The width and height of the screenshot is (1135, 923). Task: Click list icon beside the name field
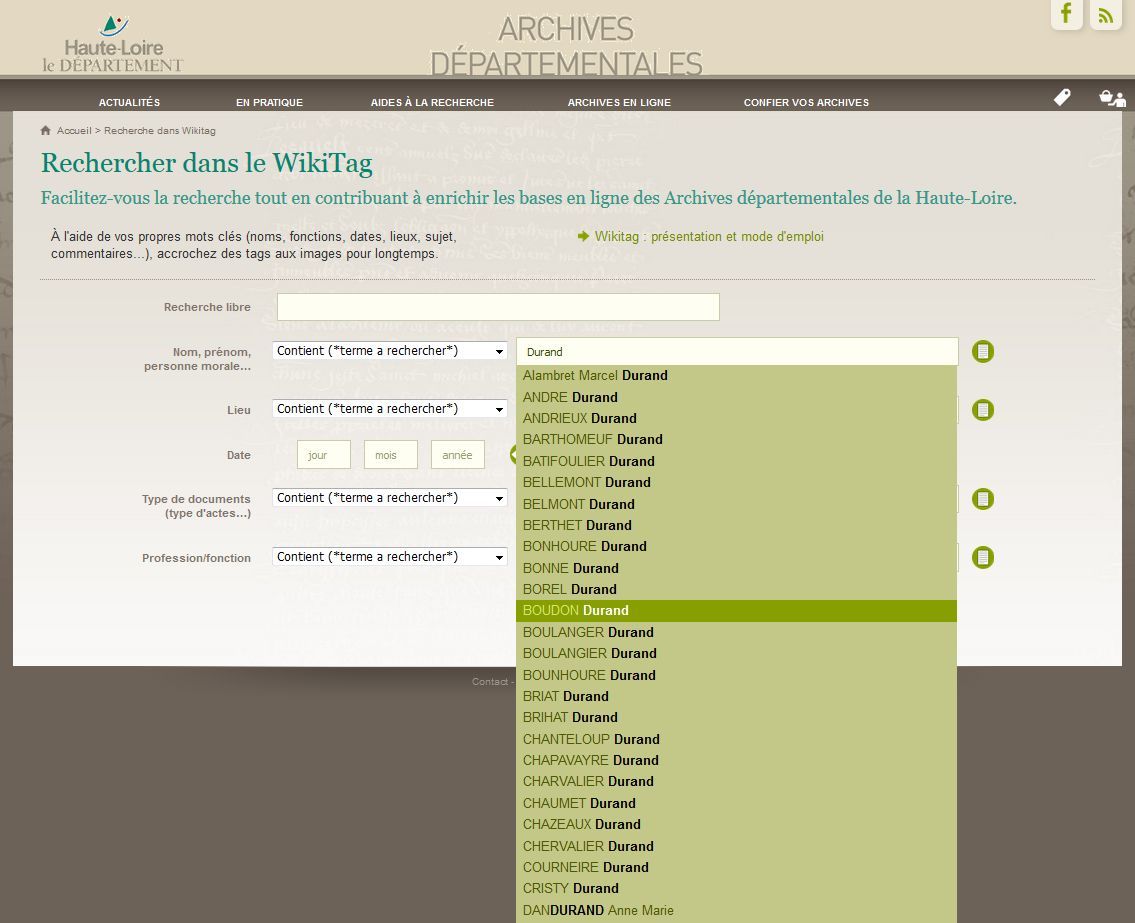pyautogui.click(x=983, y=352)
